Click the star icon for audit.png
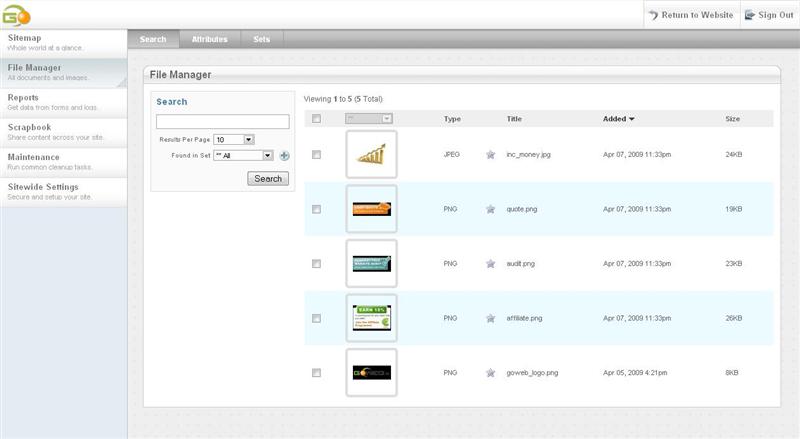 tap(490, 264)
